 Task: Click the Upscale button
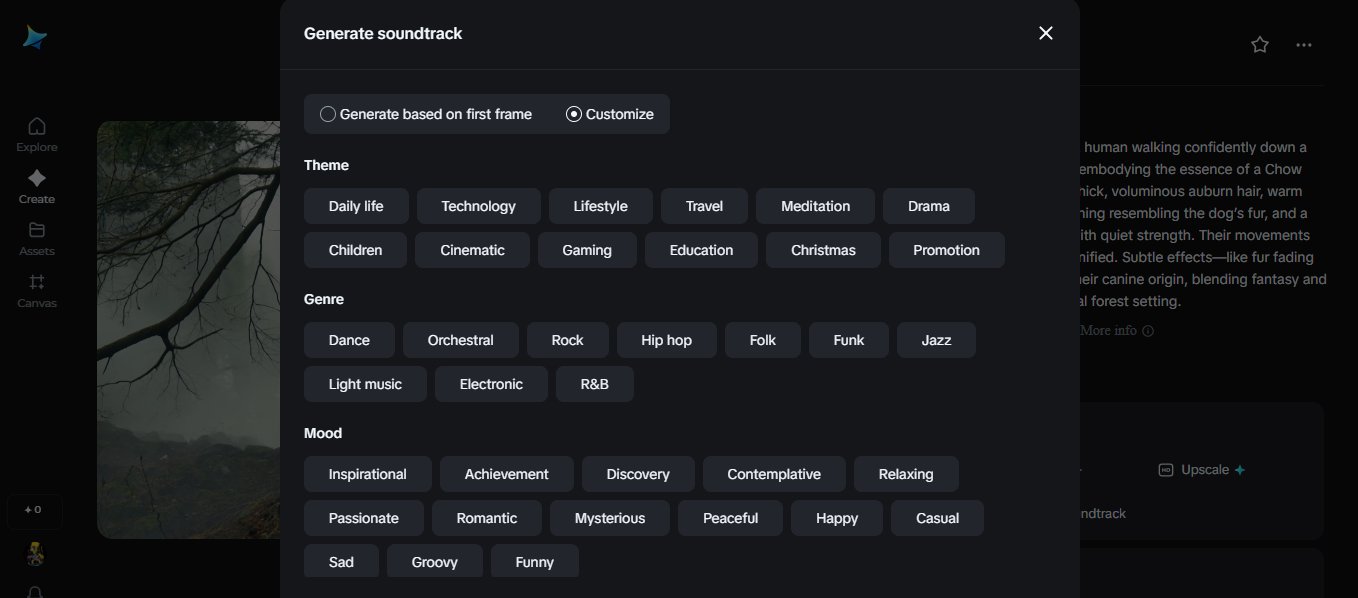pyautogui.click(x=1200, y=469)
